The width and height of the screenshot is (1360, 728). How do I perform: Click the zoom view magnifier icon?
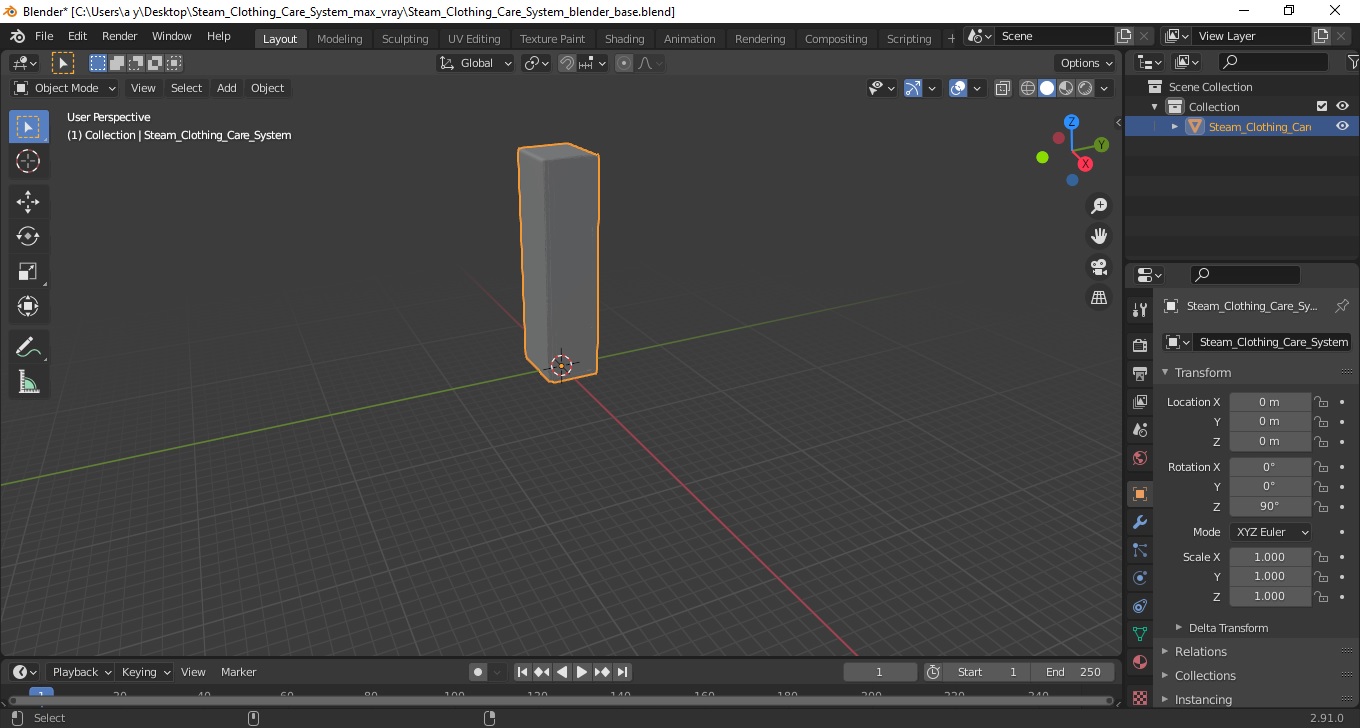(x=1099, y=206)
